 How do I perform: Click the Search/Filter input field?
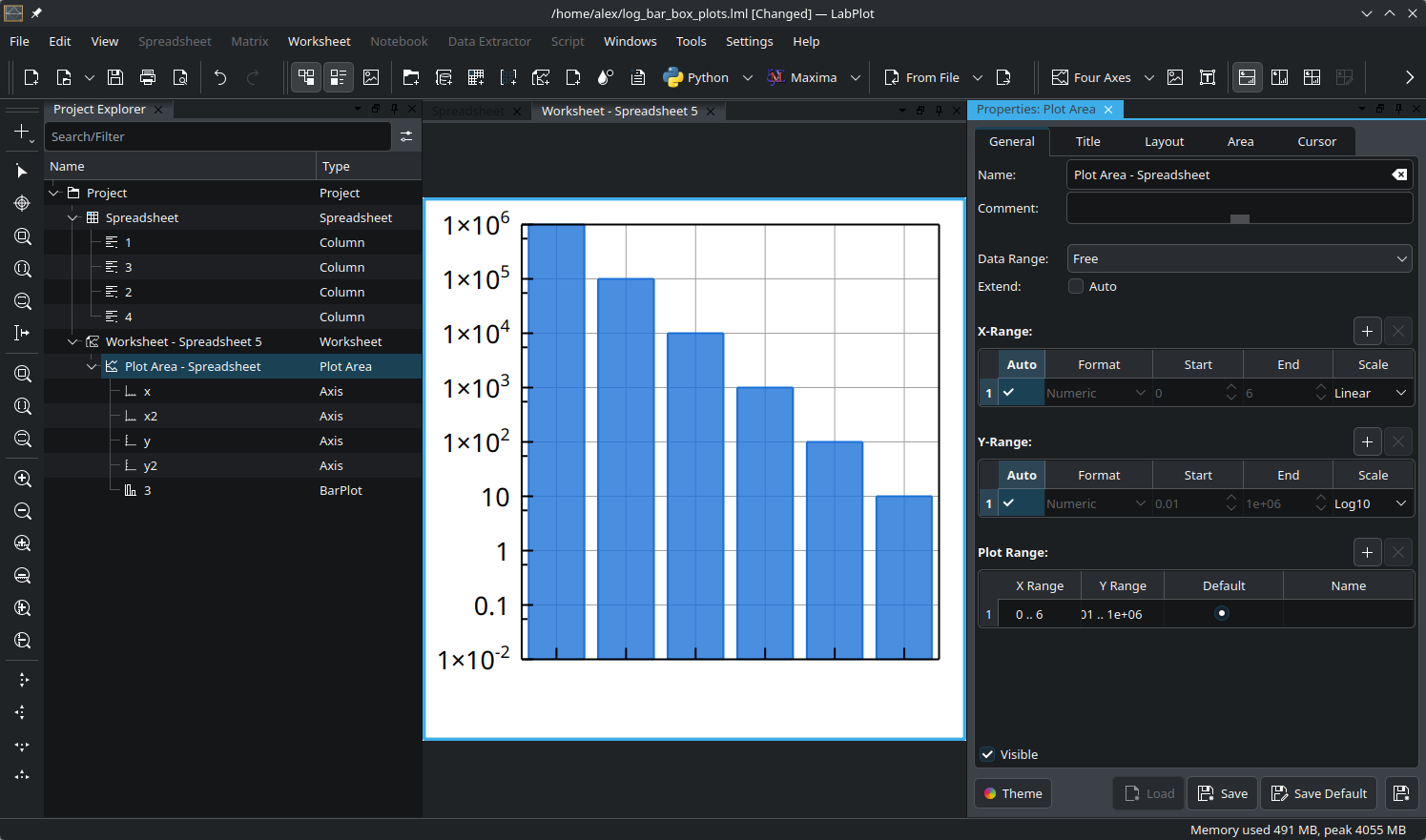tap(218, 136)
